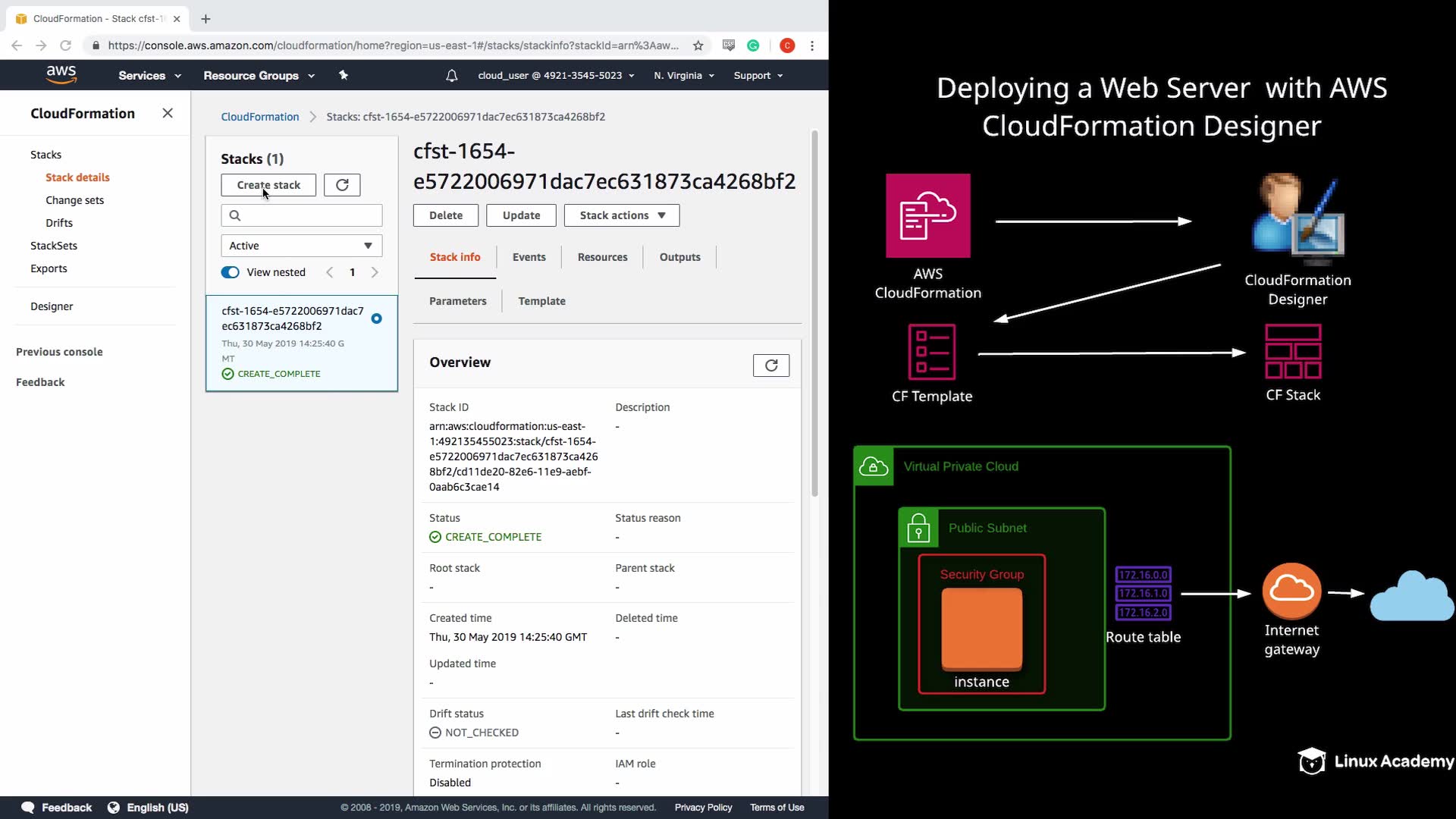Click browser reload icon
1456x819 pixels.
point(66,45)
